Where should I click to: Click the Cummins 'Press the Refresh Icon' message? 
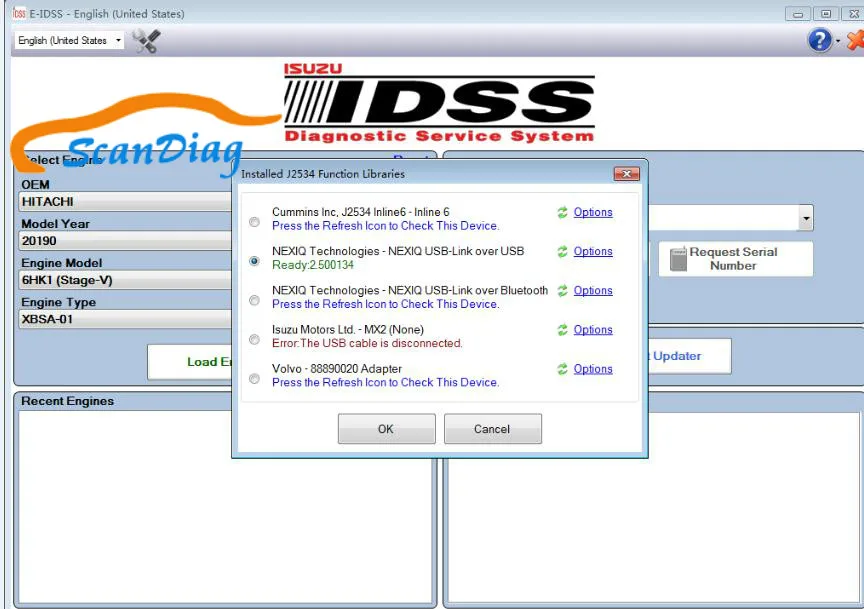[386, 226]
